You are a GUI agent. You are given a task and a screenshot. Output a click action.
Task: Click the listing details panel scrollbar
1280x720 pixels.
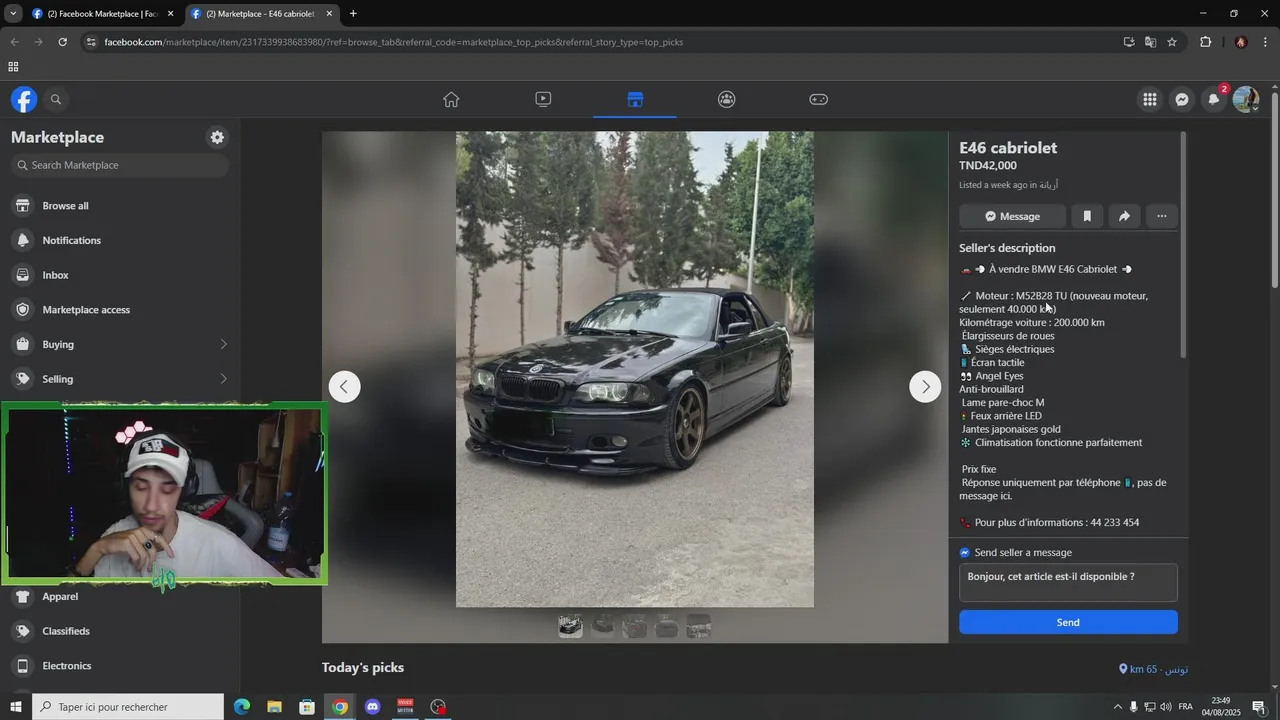coord(1184,245)
